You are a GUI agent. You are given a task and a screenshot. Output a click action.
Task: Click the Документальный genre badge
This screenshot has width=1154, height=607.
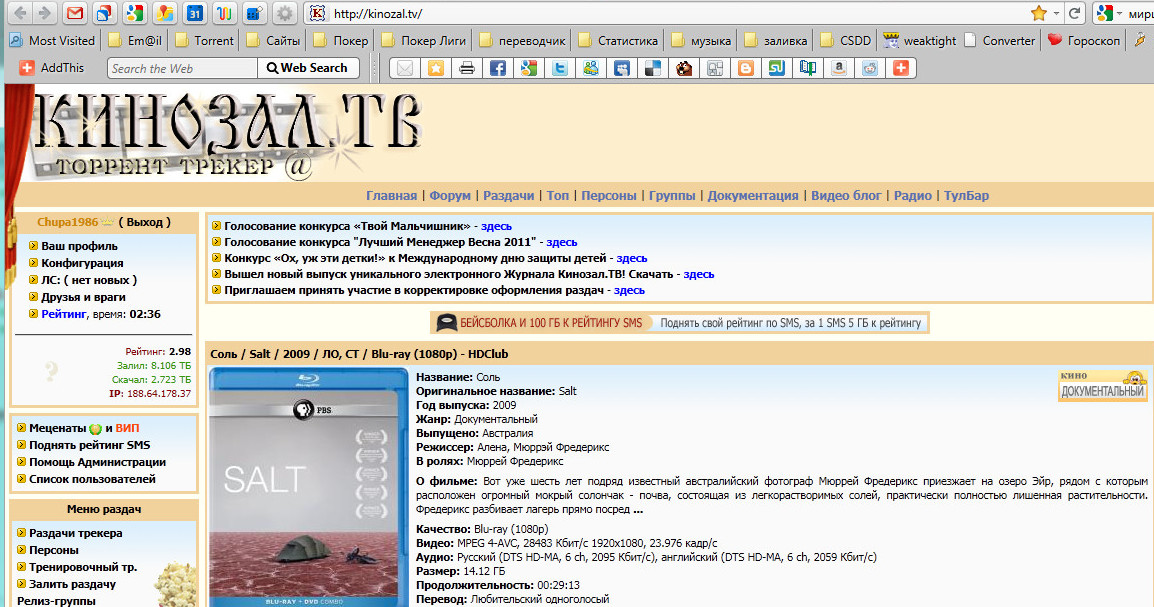coord(1102,385)
